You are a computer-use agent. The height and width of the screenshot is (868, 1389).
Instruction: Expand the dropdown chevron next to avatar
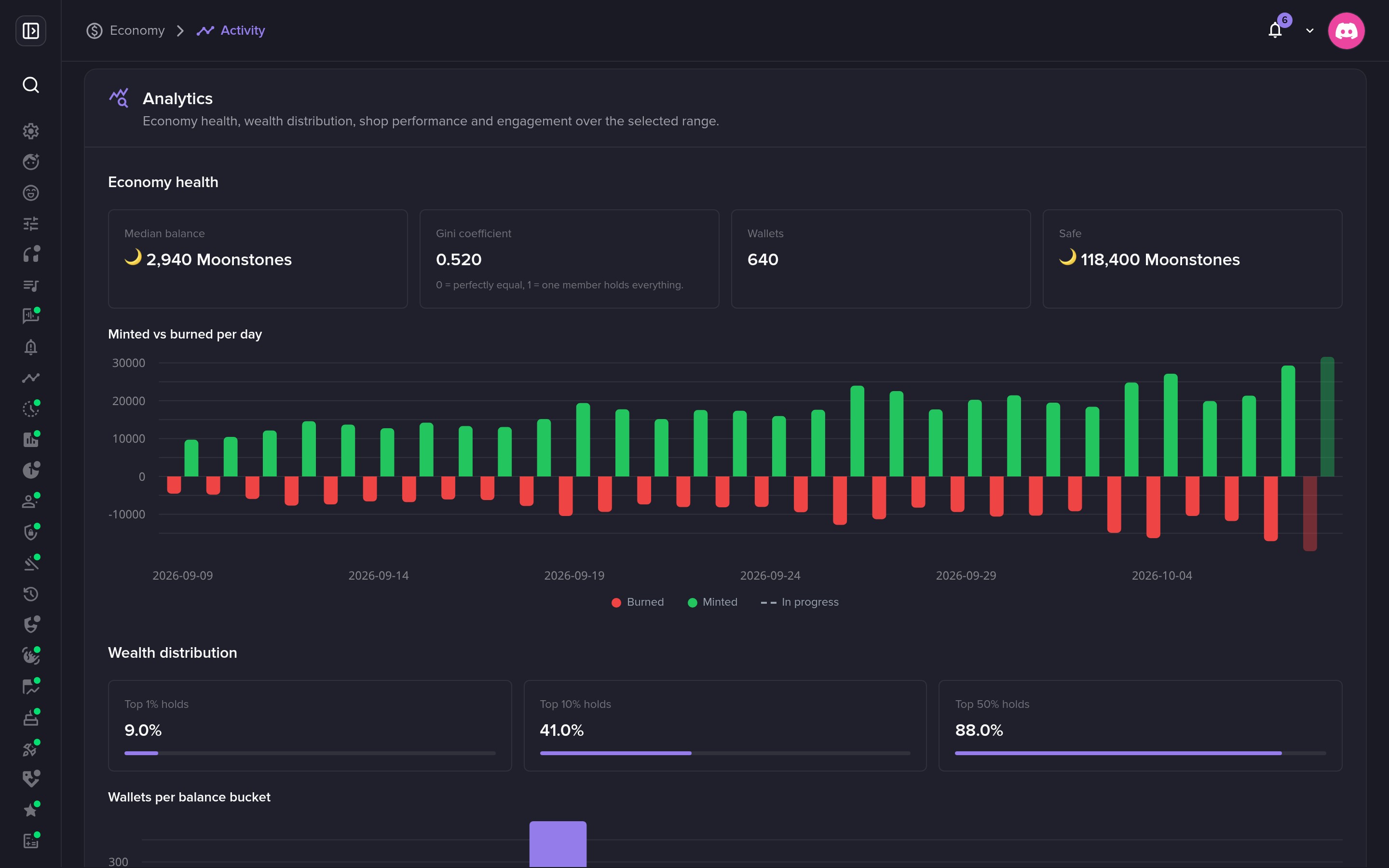(x=1310, y=31)
